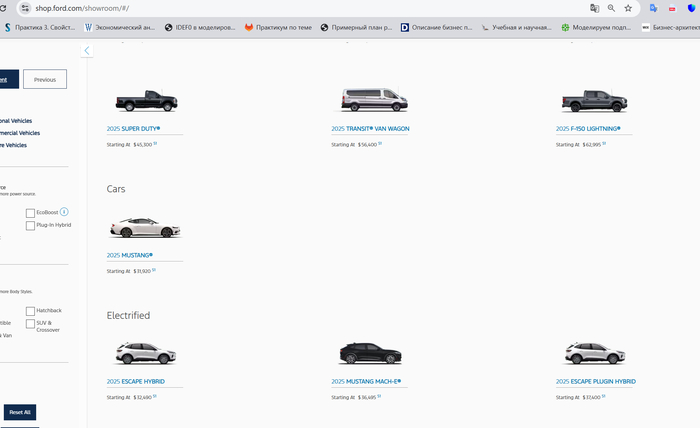This screenshot has height=428, width=700.
Task: Open the 2025 ESCAPE HYBRID link
Action: click(135, 382)
